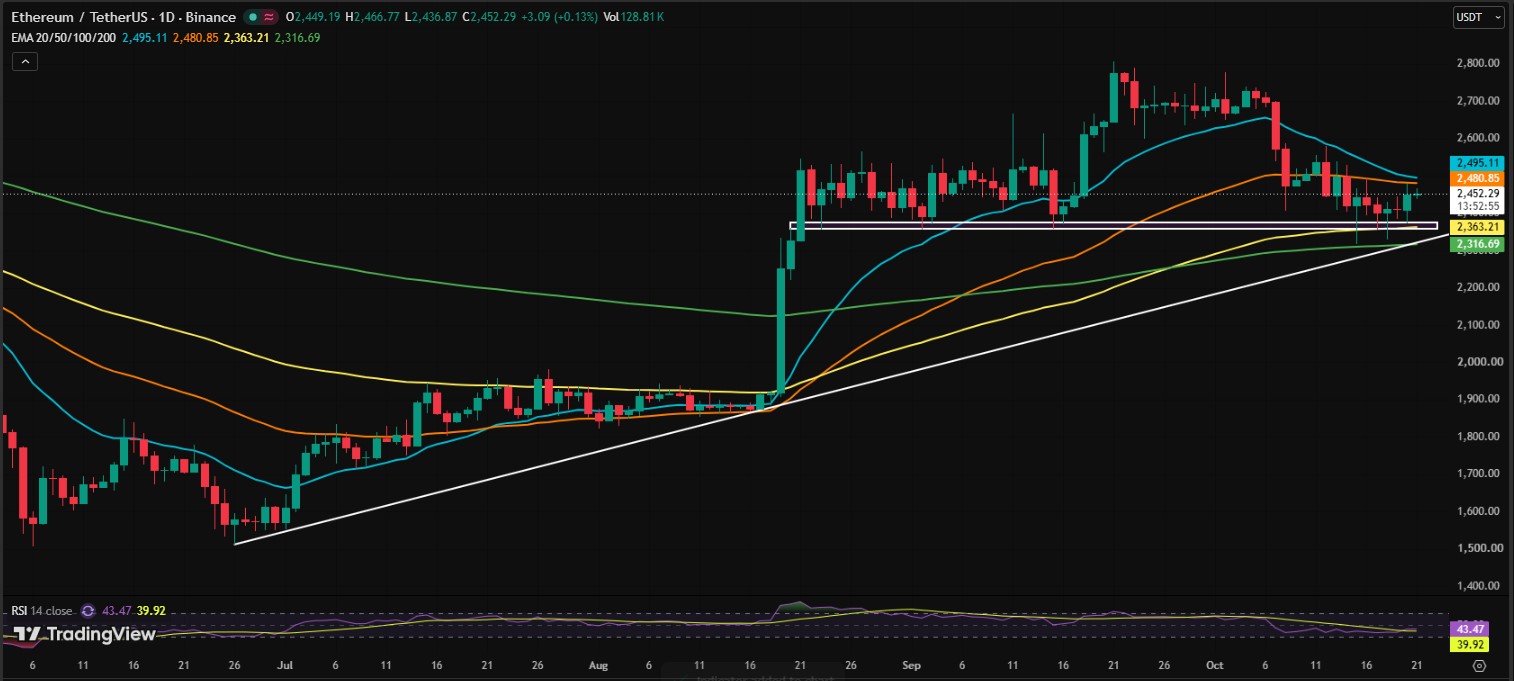
Task: Click the green 2,316.69 EMA price label
Action: [x=1476, y=244]
